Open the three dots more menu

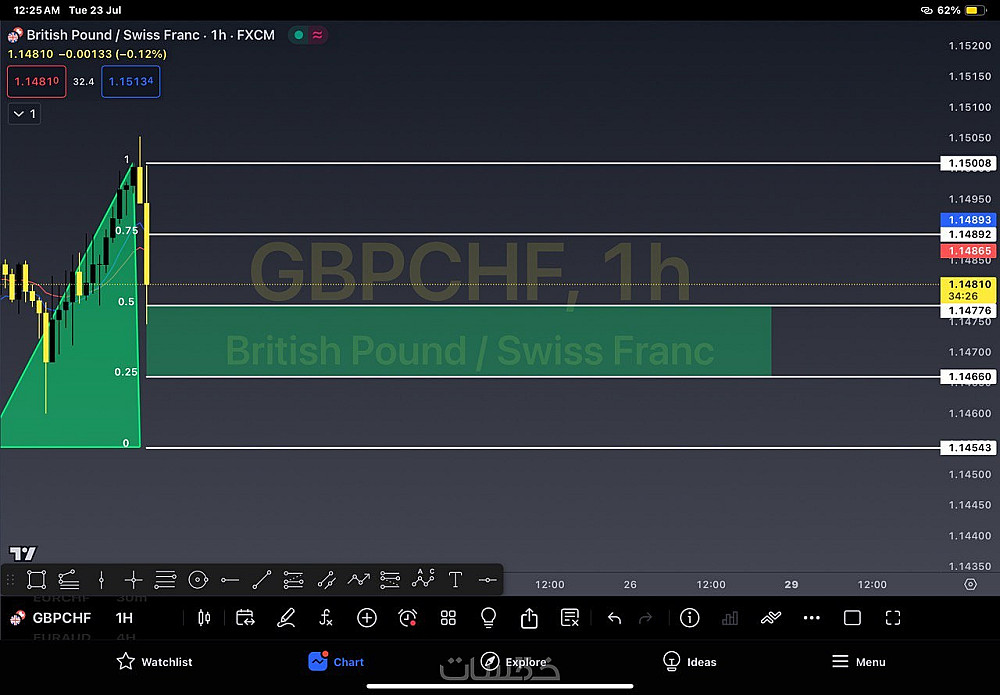812,618
